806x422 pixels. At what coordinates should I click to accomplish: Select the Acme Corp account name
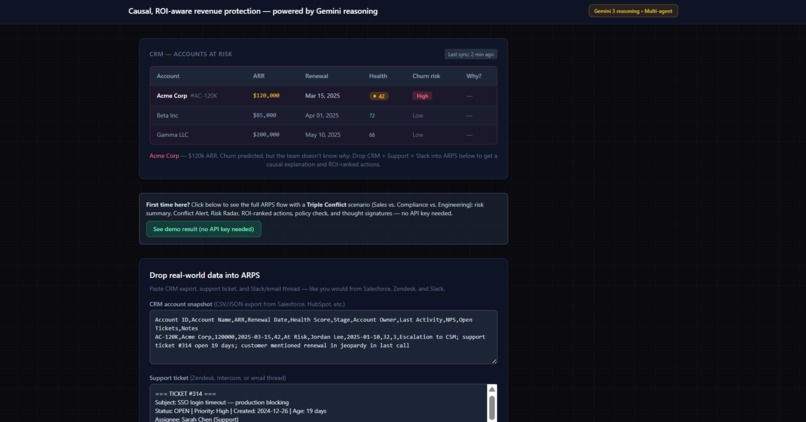click(x=172, y=96)
